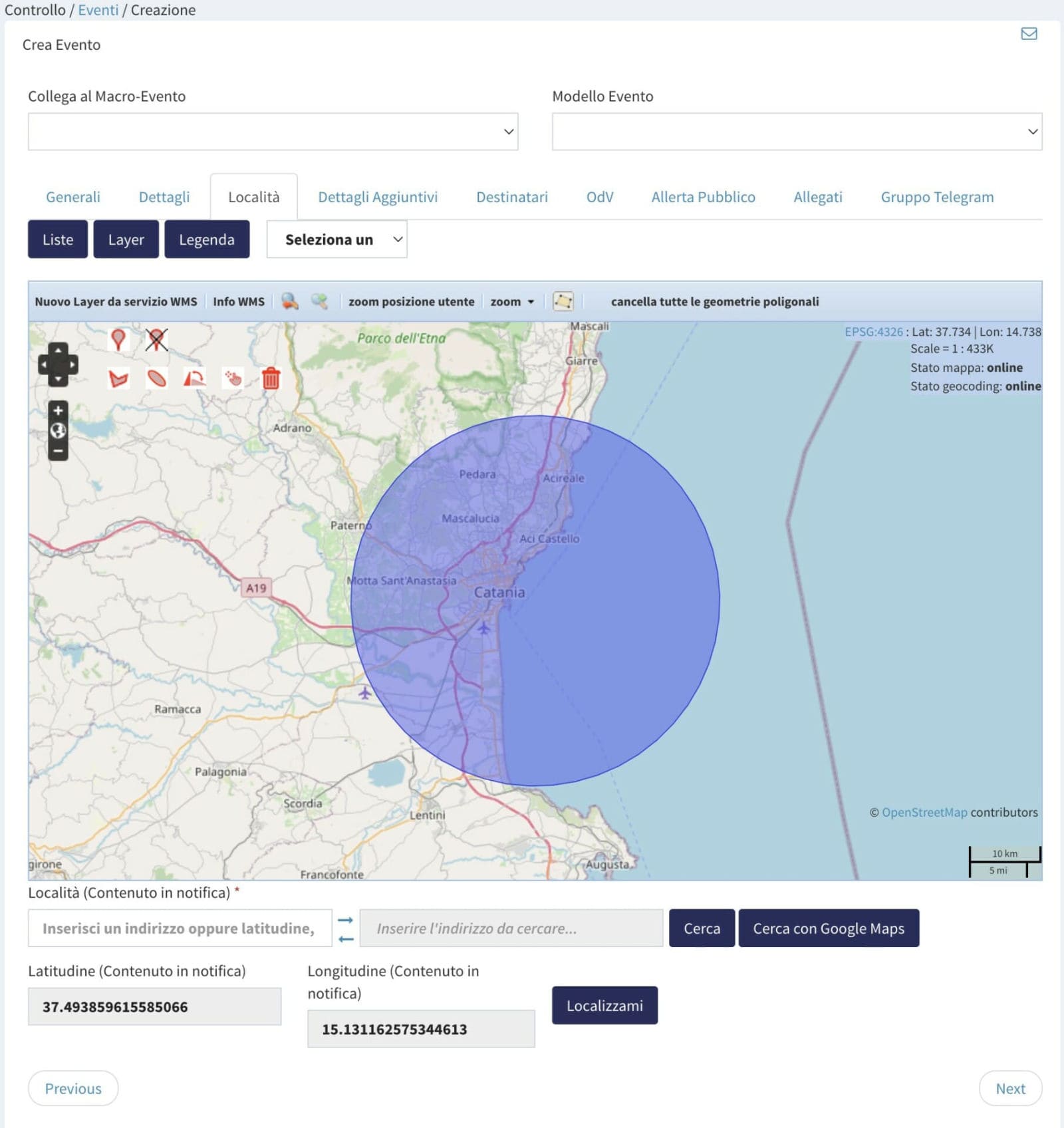Image resolution: width=1064 pixels, height=1128 pixels.
Task: Open the Collega al Macro-Evento dropdown
Action: coord(273,132)
